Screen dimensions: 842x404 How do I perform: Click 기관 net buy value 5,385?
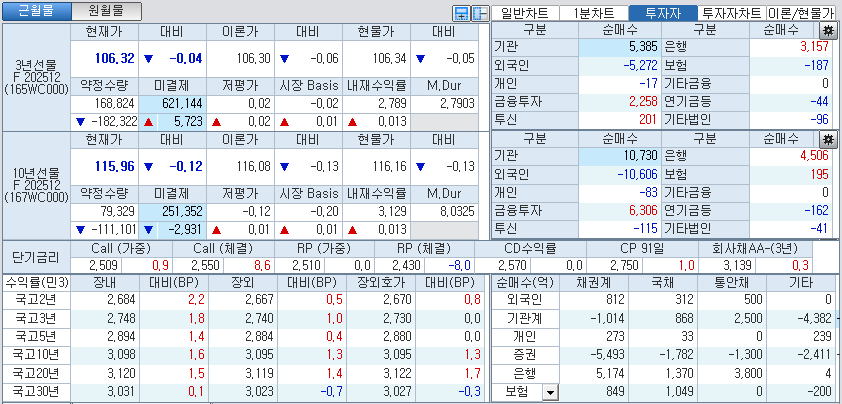[643, 47]
